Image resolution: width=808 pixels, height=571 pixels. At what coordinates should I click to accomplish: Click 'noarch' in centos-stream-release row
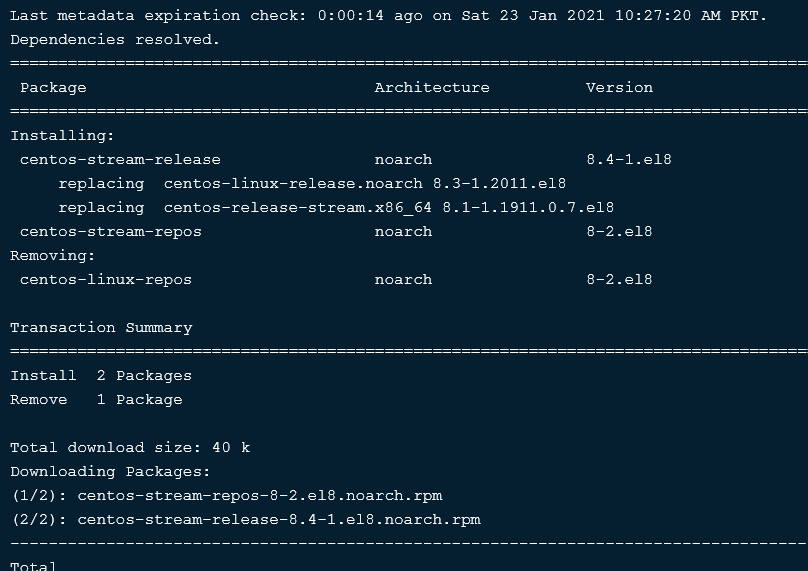403,160
